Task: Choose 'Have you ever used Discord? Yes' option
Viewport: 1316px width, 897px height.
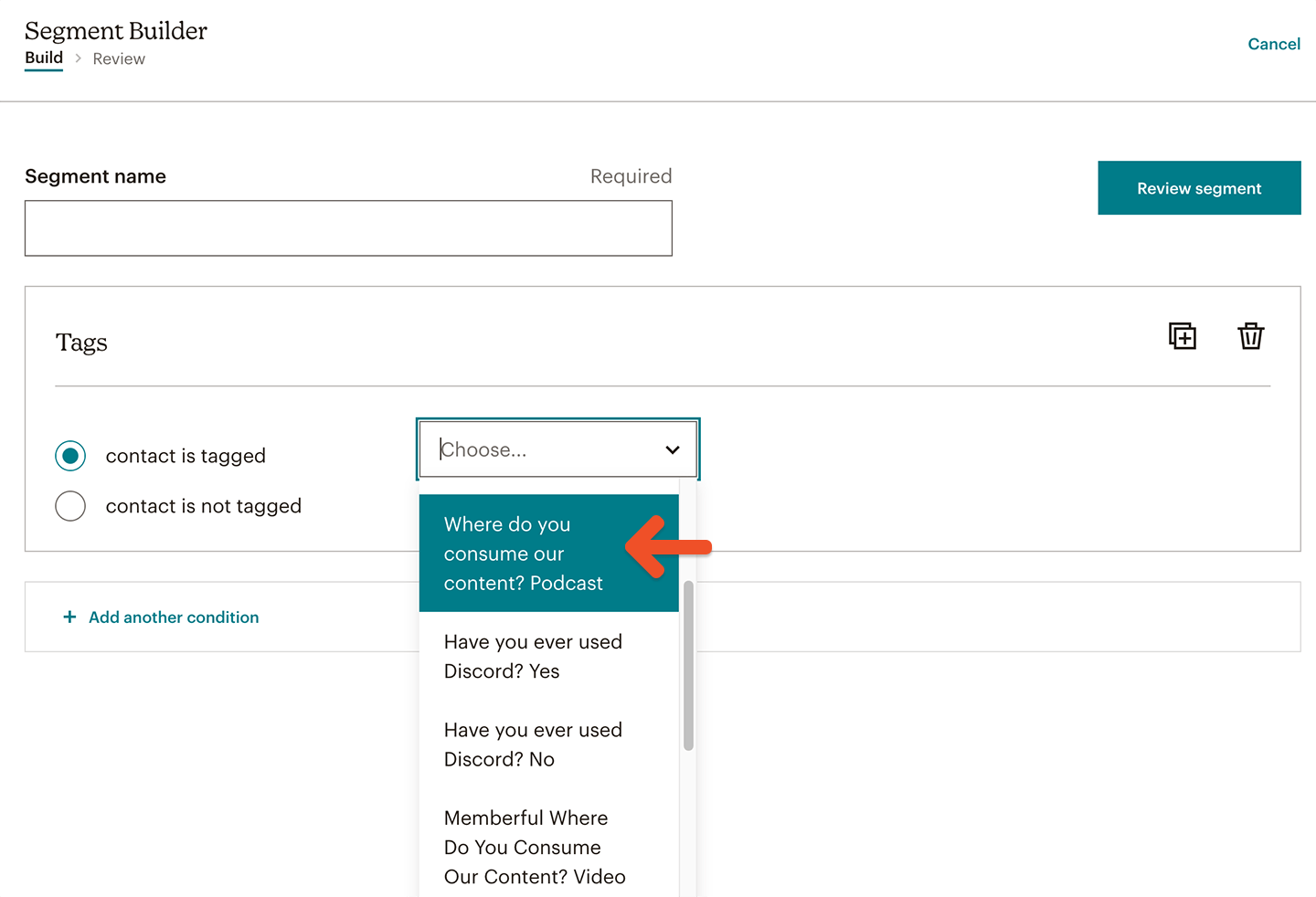Action: point(533,656)
